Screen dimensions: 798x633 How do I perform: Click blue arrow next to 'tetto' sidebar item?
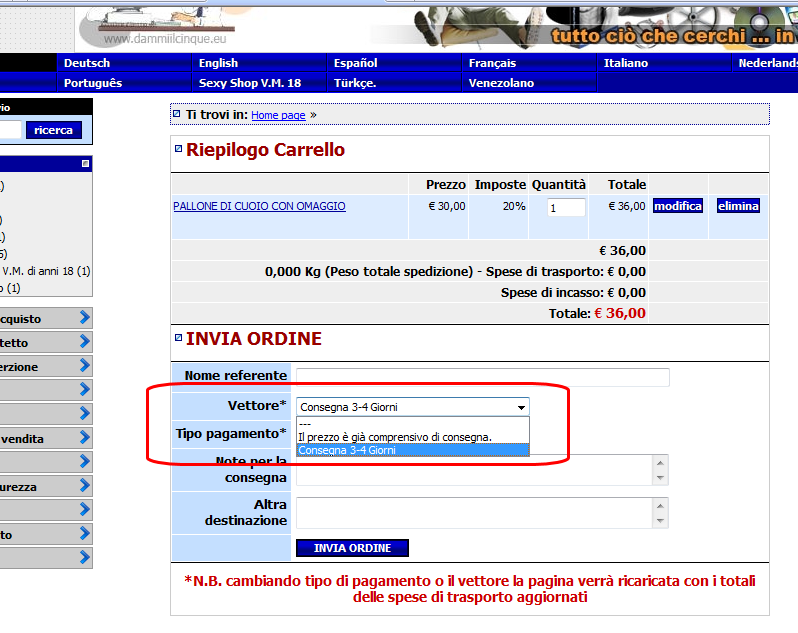tap(84, 341)
